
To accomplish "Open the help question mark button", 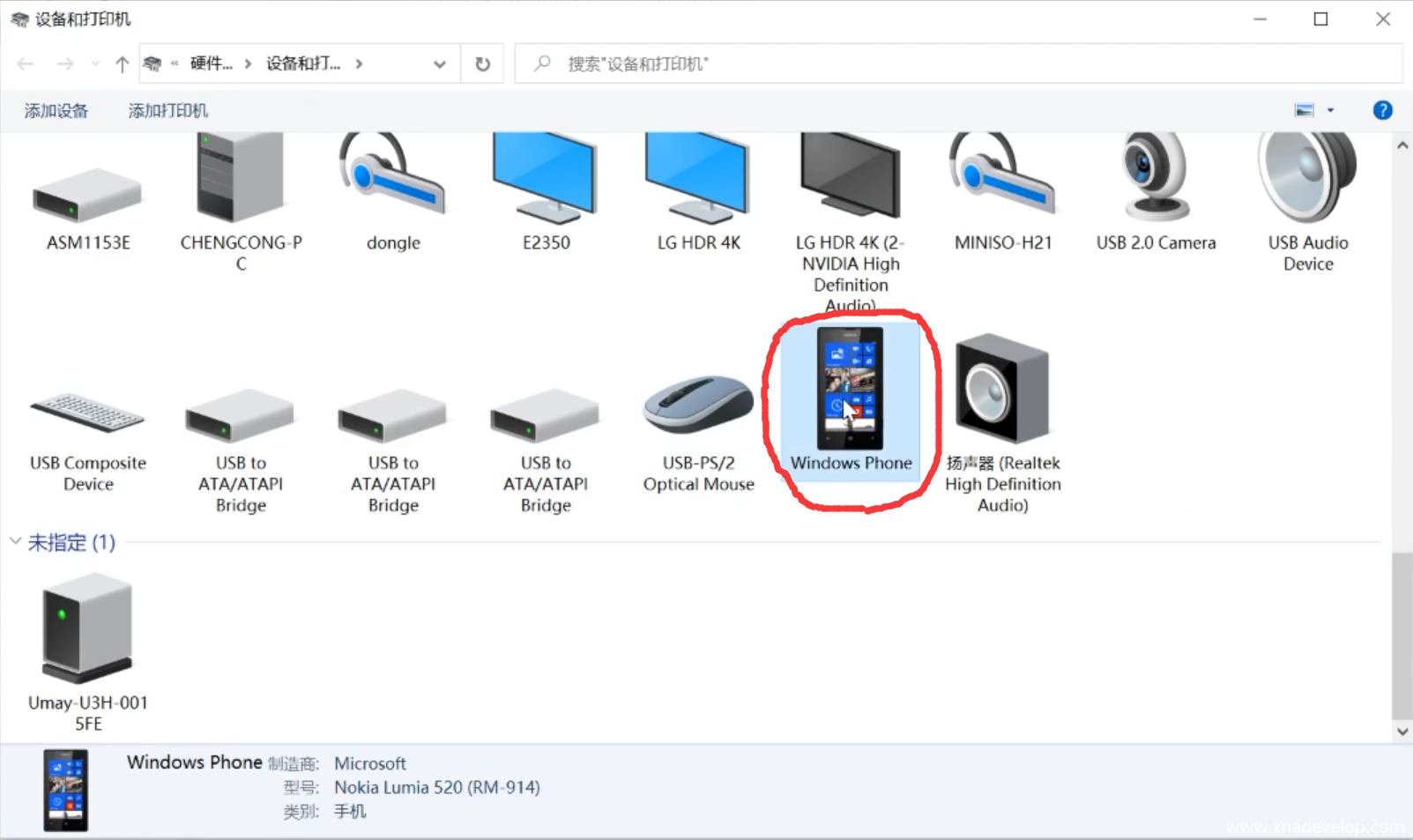I will (x=1382, y=110).
